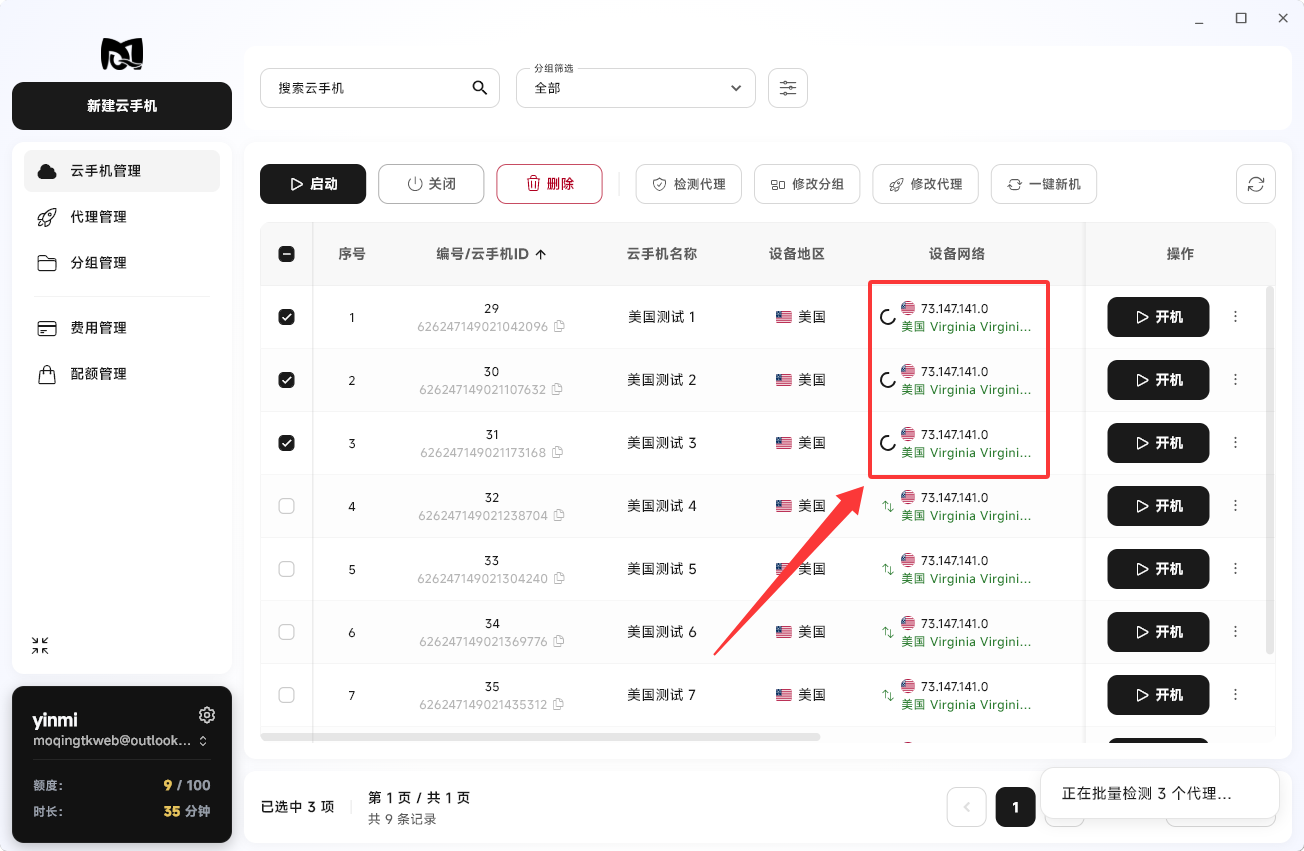Open more options for 美国测试 3
1304x851 pixels.
(1235, 443)
